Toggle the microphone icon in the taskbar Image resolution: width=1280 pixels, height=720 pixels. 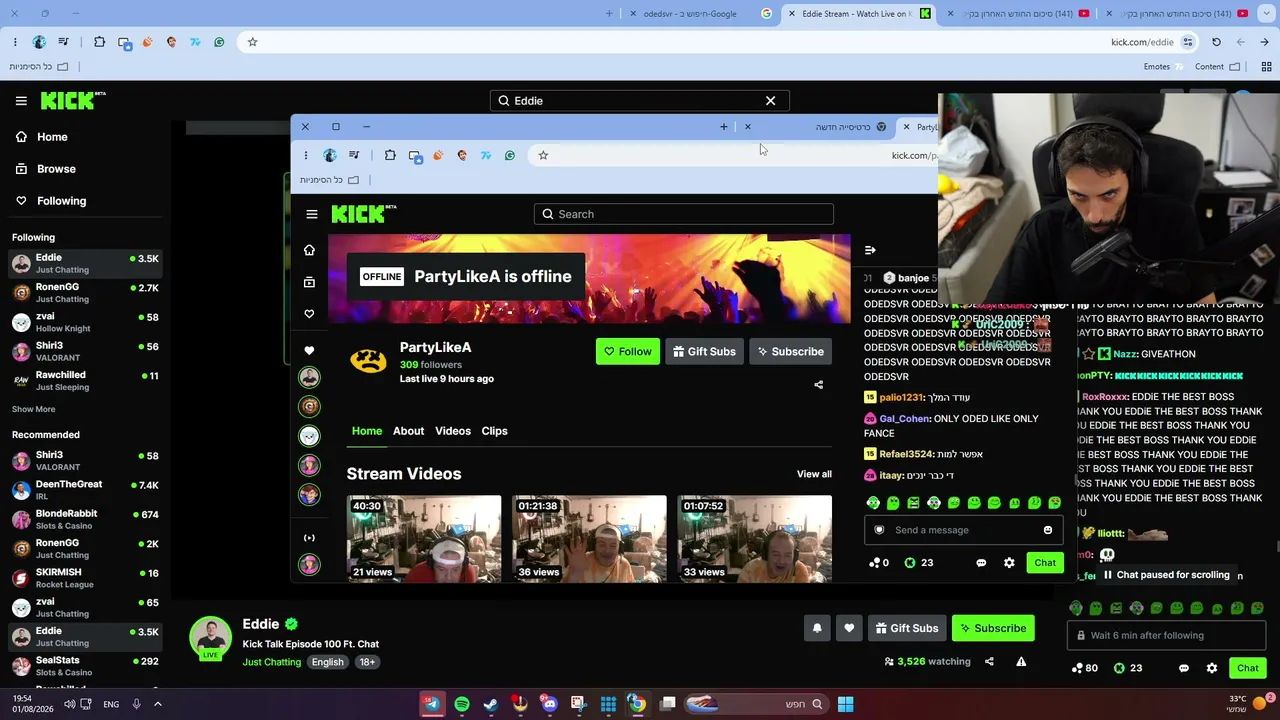coord(135,704)
